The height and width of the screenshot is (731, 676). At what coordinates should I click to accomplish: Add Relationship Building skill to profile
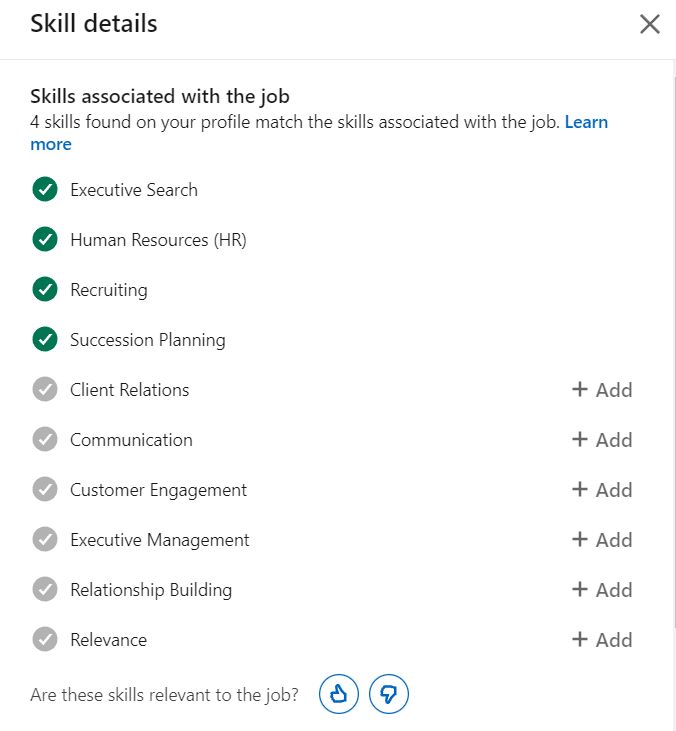602,590
